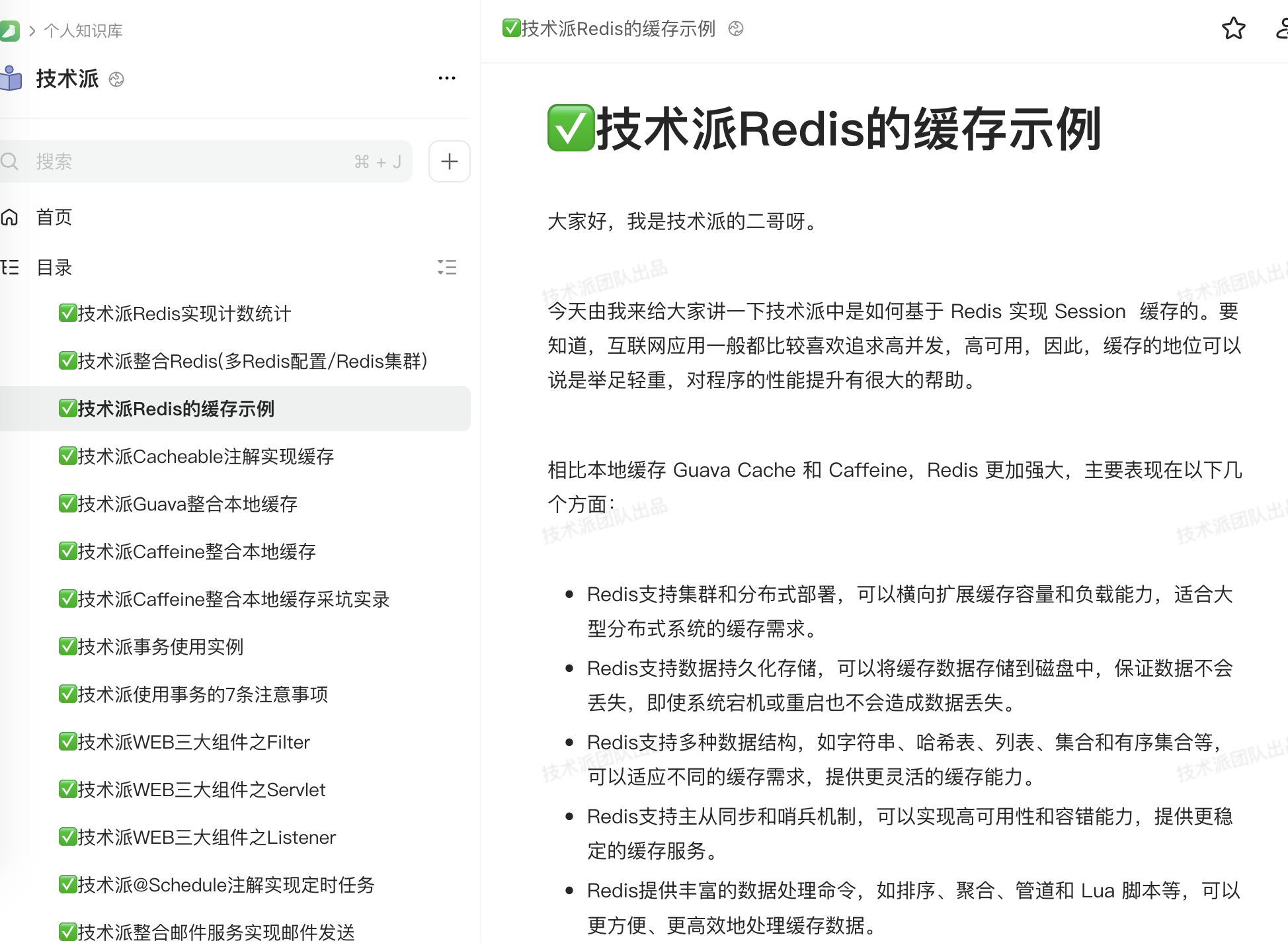Open the Yuque app home logo
1288x943 pixels.
pos(11,30)
